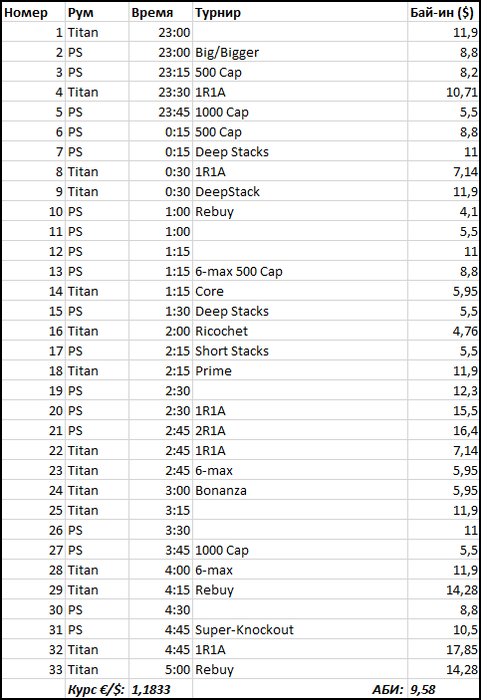Select the Core tournament cell
The image size is (481, 700).
(x=300, y=291)
